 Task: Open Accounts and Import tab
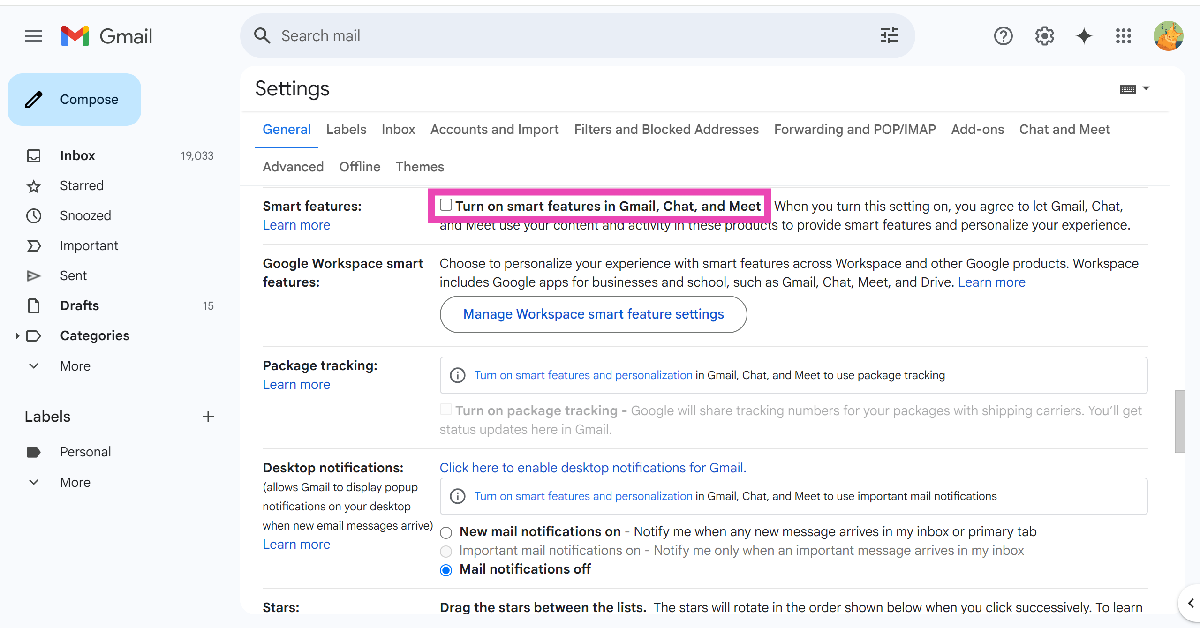click(x=495, y=129)
